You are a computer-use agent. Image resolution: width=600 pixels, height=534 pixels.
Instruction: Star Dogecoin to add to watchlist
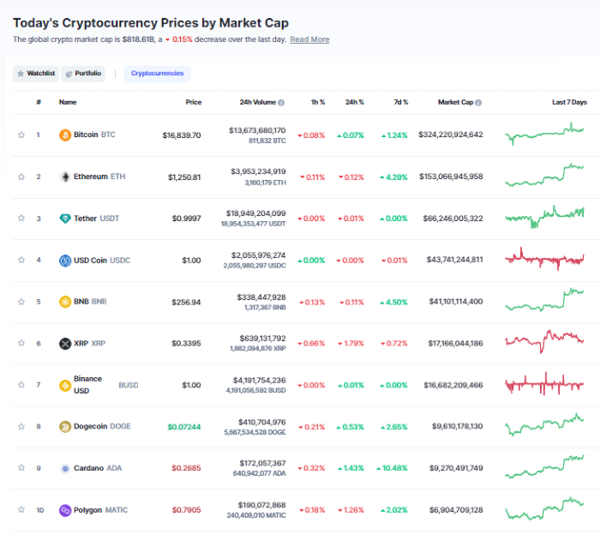tap(21, 426)
